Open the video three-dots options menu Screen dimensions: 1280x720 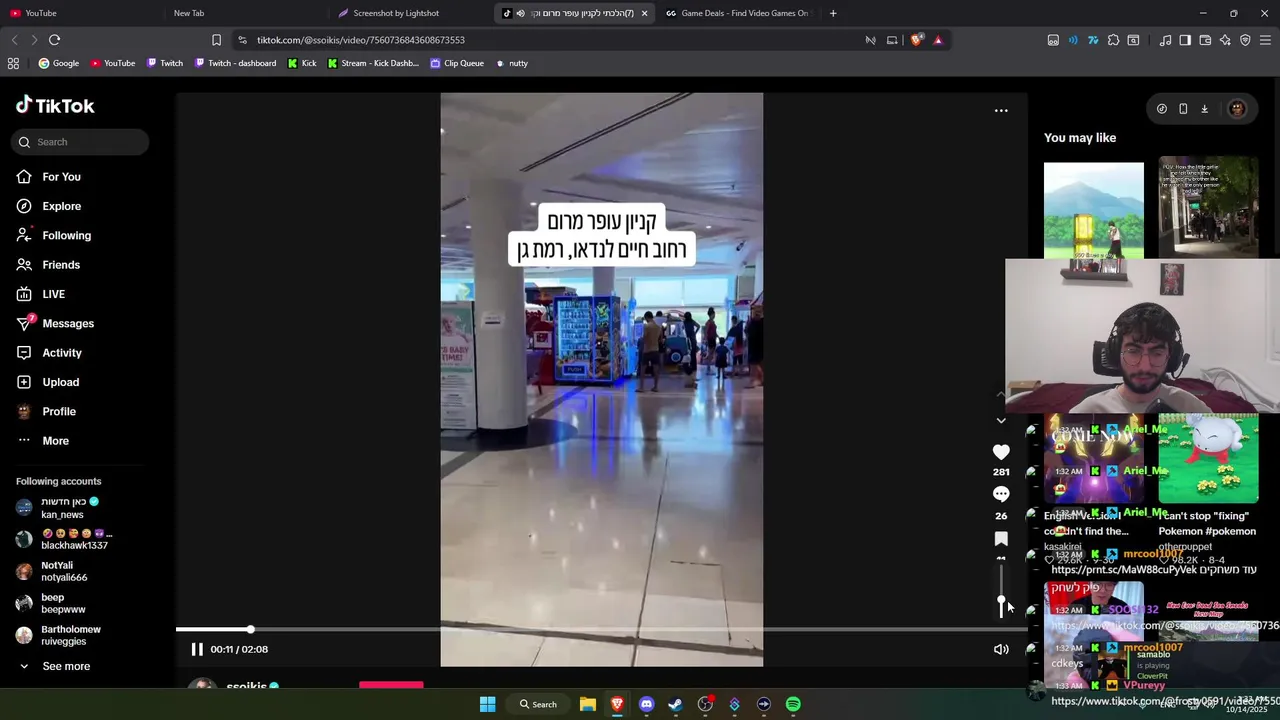pyautogui.click(x=1001, y=111)
